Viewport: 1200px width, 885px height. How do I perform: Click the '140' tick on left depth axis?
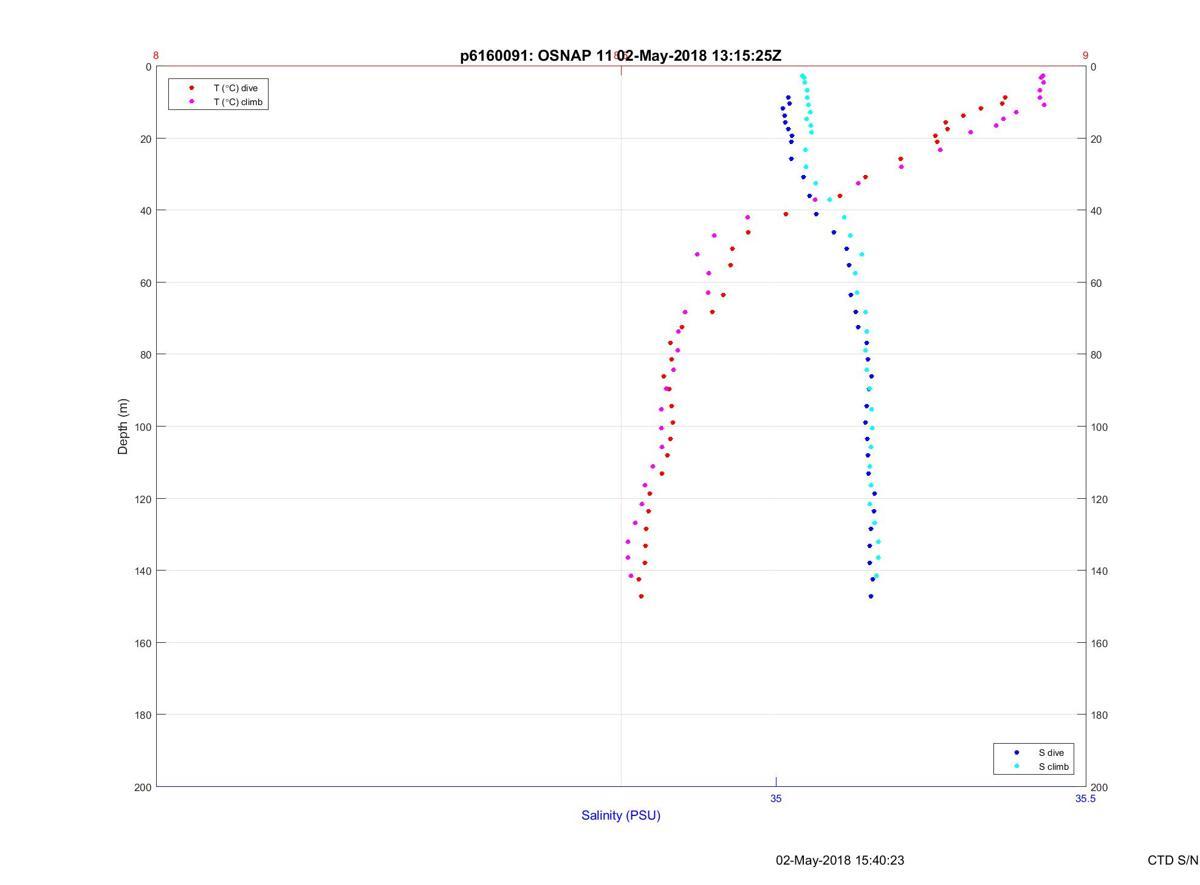coord(142,571)
